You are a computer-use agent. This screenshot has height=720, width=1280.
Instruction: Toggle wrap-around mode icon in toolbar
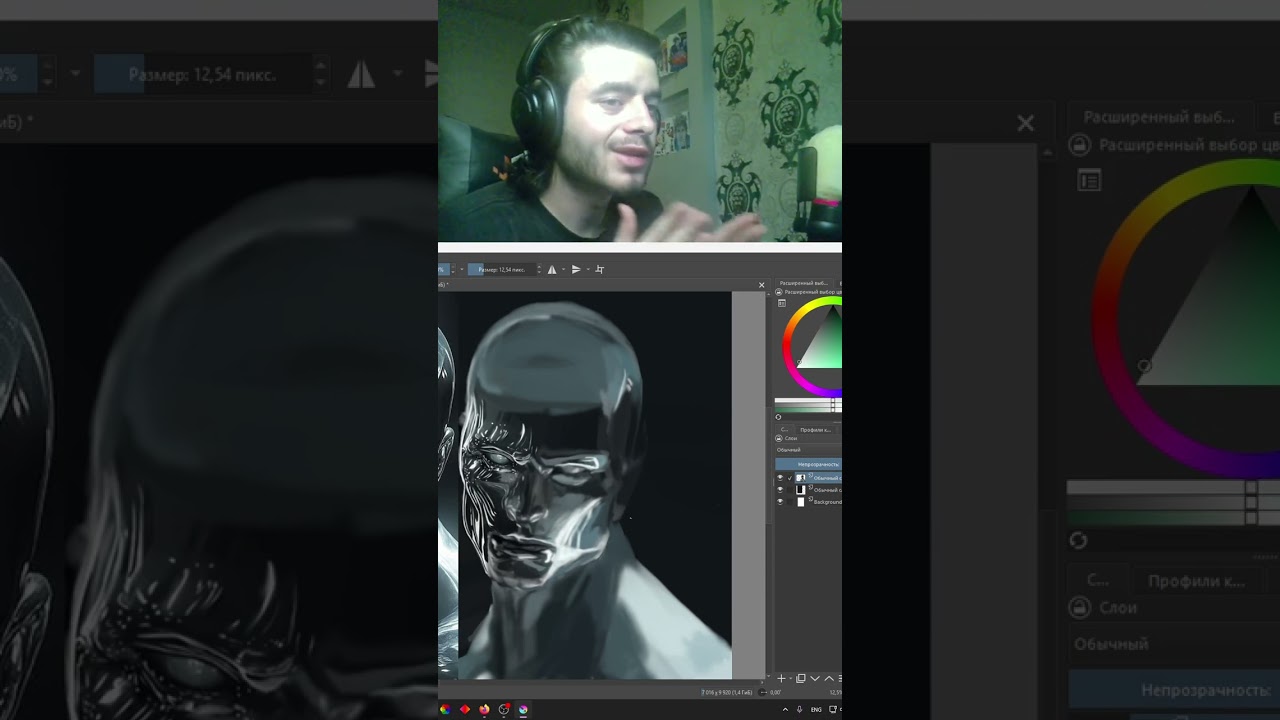(600, 269)
